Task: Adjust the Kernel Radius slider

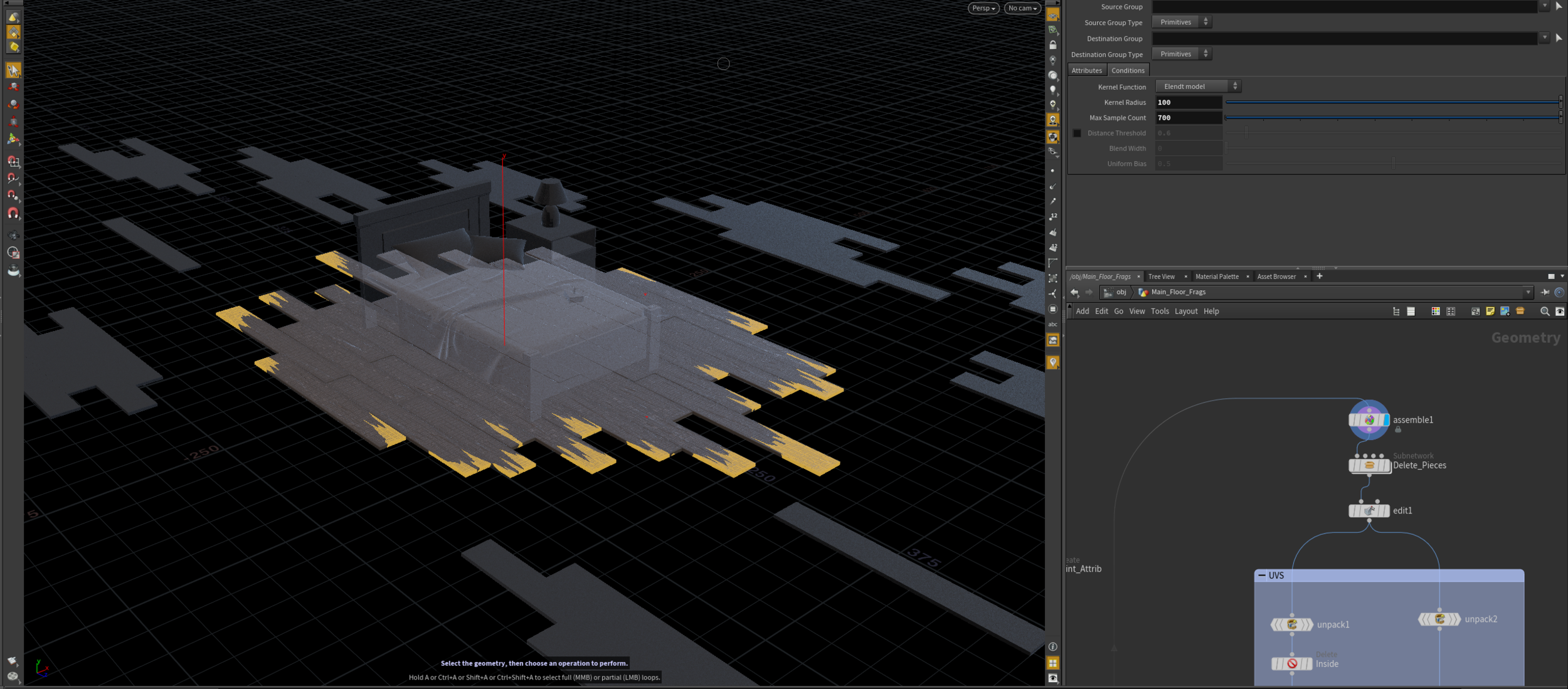Action: pyautogui.click(x=1394, y=102)
